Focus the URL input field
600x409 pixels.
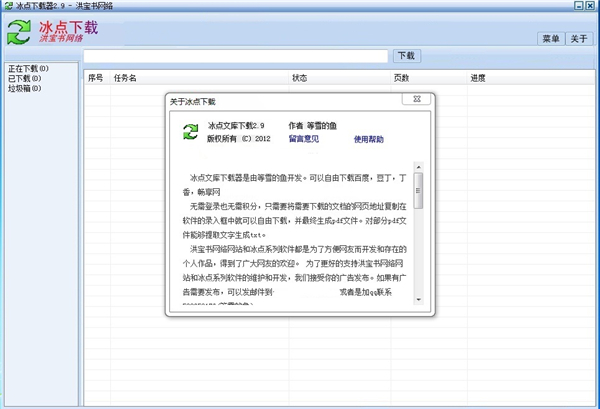pyautogui.click(x=236, y=56)
